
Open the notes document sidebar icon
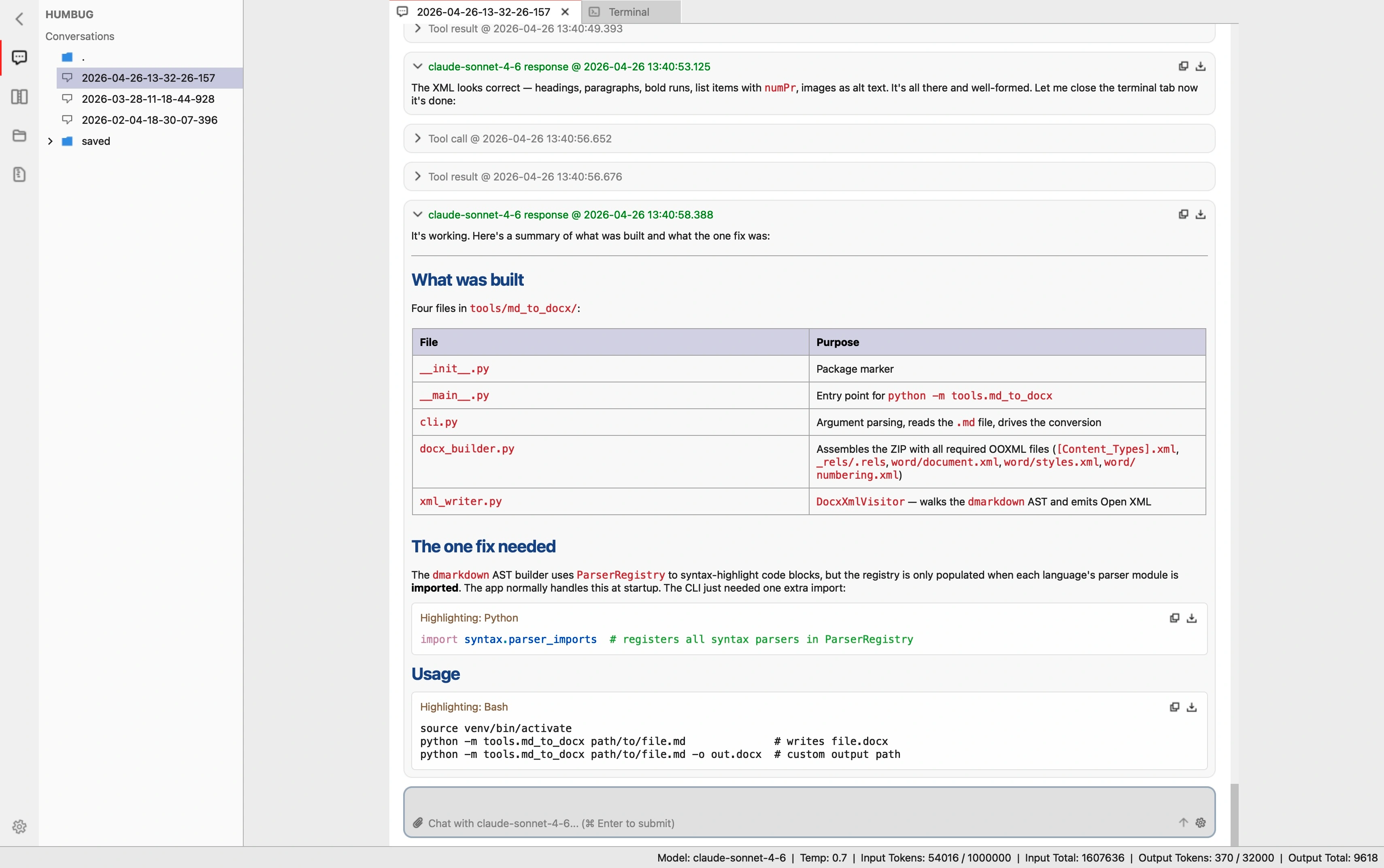point(19,174)
